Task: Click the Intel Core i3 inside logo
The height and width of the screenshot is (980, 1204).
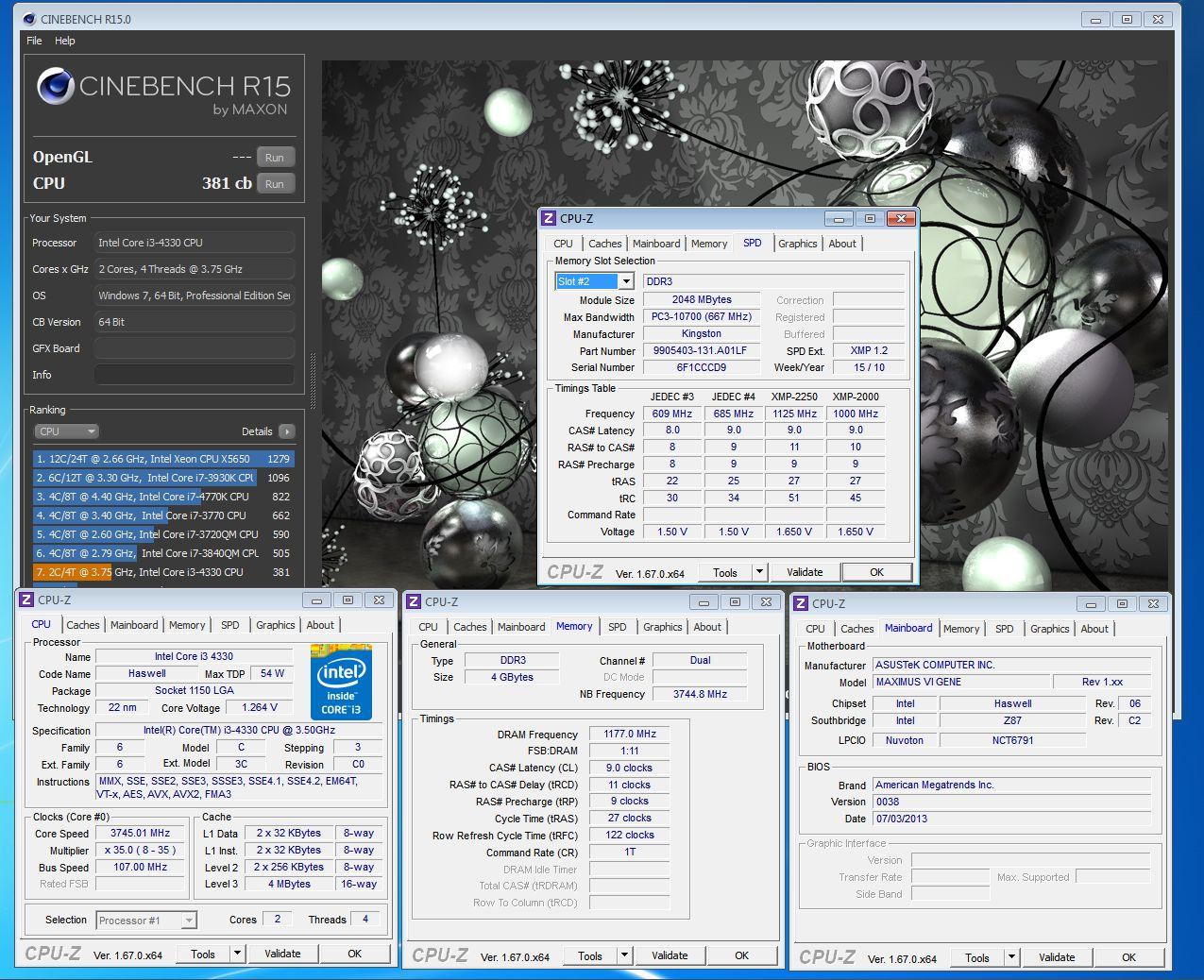Action: point(340,682)
